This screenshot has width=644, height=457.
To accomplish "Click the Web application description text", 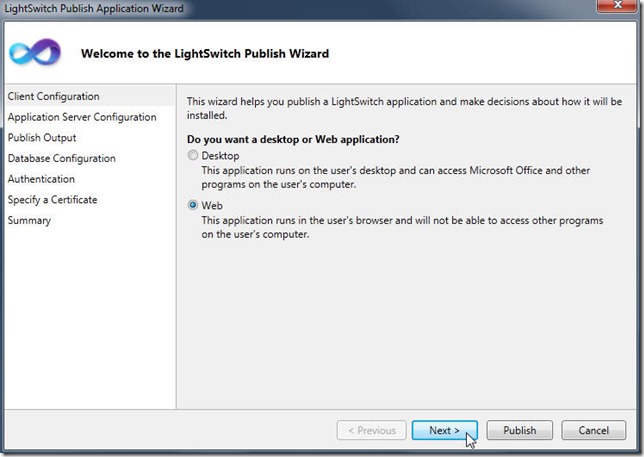I will tap(402, 227).
